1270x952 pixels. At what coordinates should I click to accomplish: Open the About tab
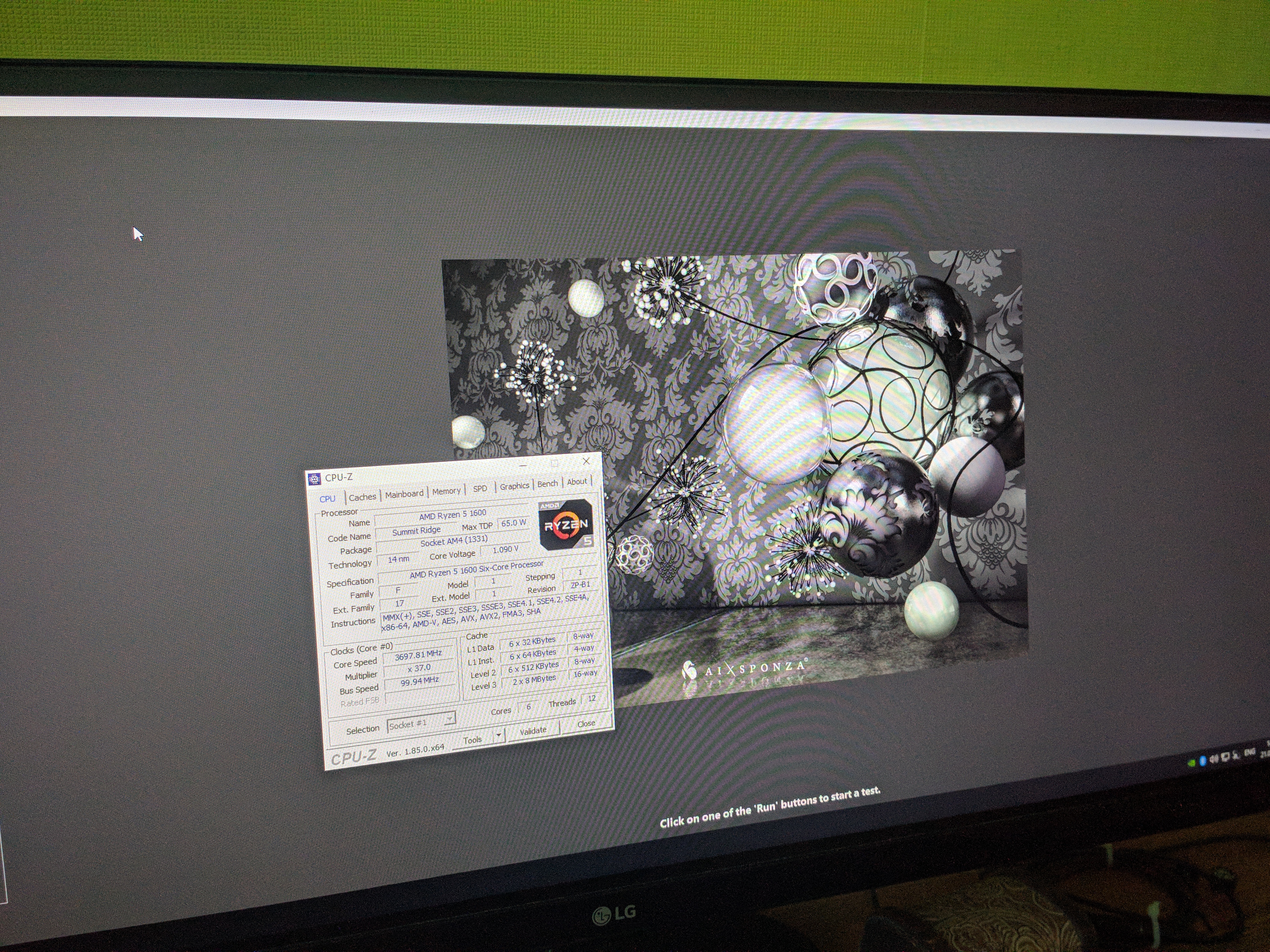point(577,482)
